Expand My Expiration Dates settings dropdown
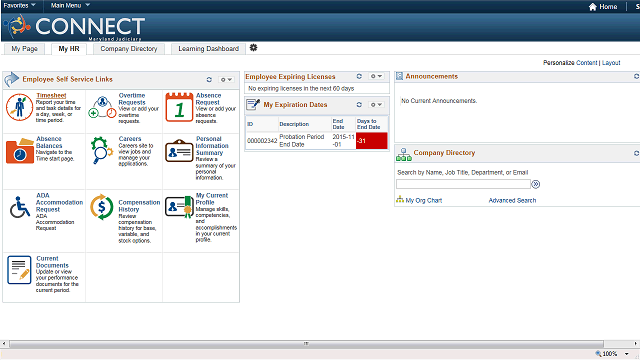This screenshot has height=360, width=640. point(376,105)
